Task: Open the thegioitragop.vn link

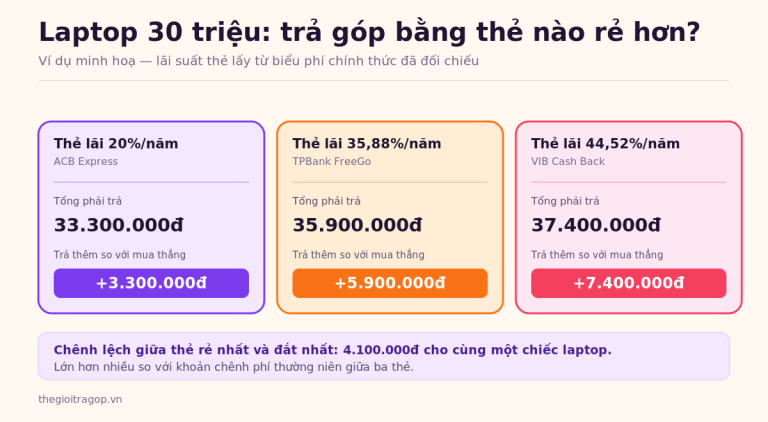Action: pos(80,399)
